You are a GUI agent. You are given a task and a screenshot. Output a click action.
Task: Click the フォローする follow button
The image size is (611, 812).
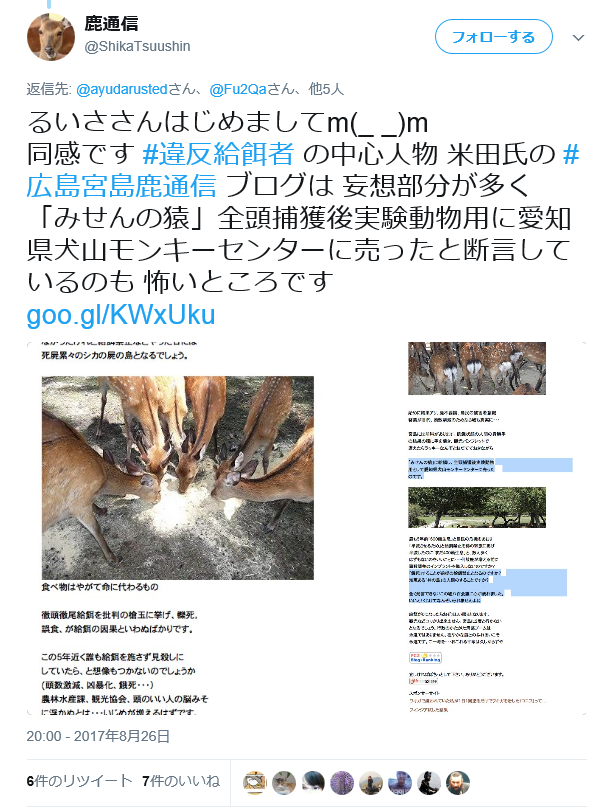pos(493,37)
